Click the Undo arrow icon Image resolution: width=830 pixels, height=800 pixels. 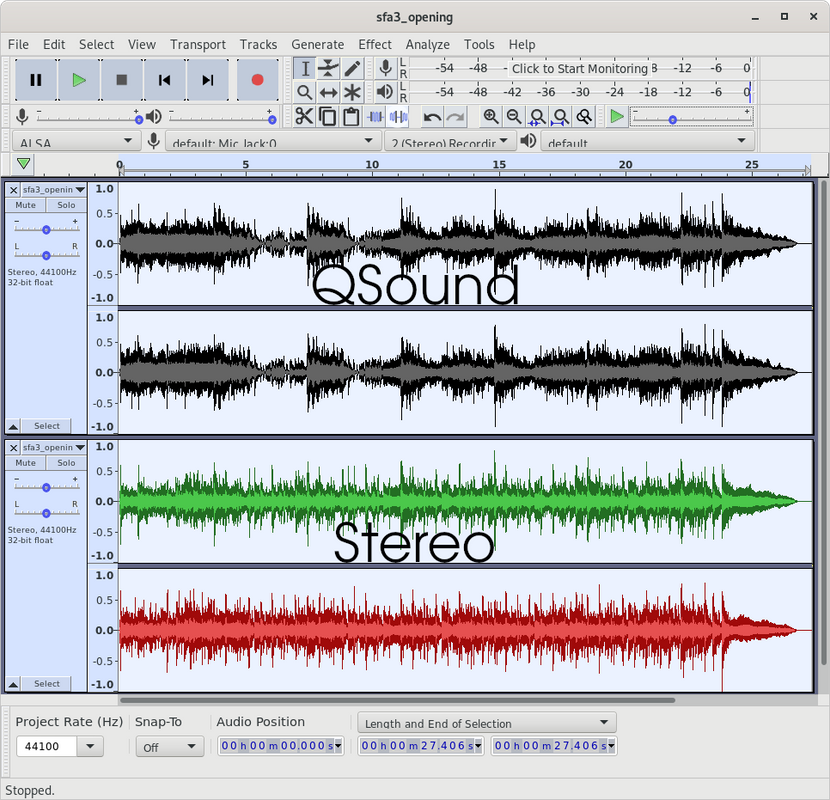point(432,116)
